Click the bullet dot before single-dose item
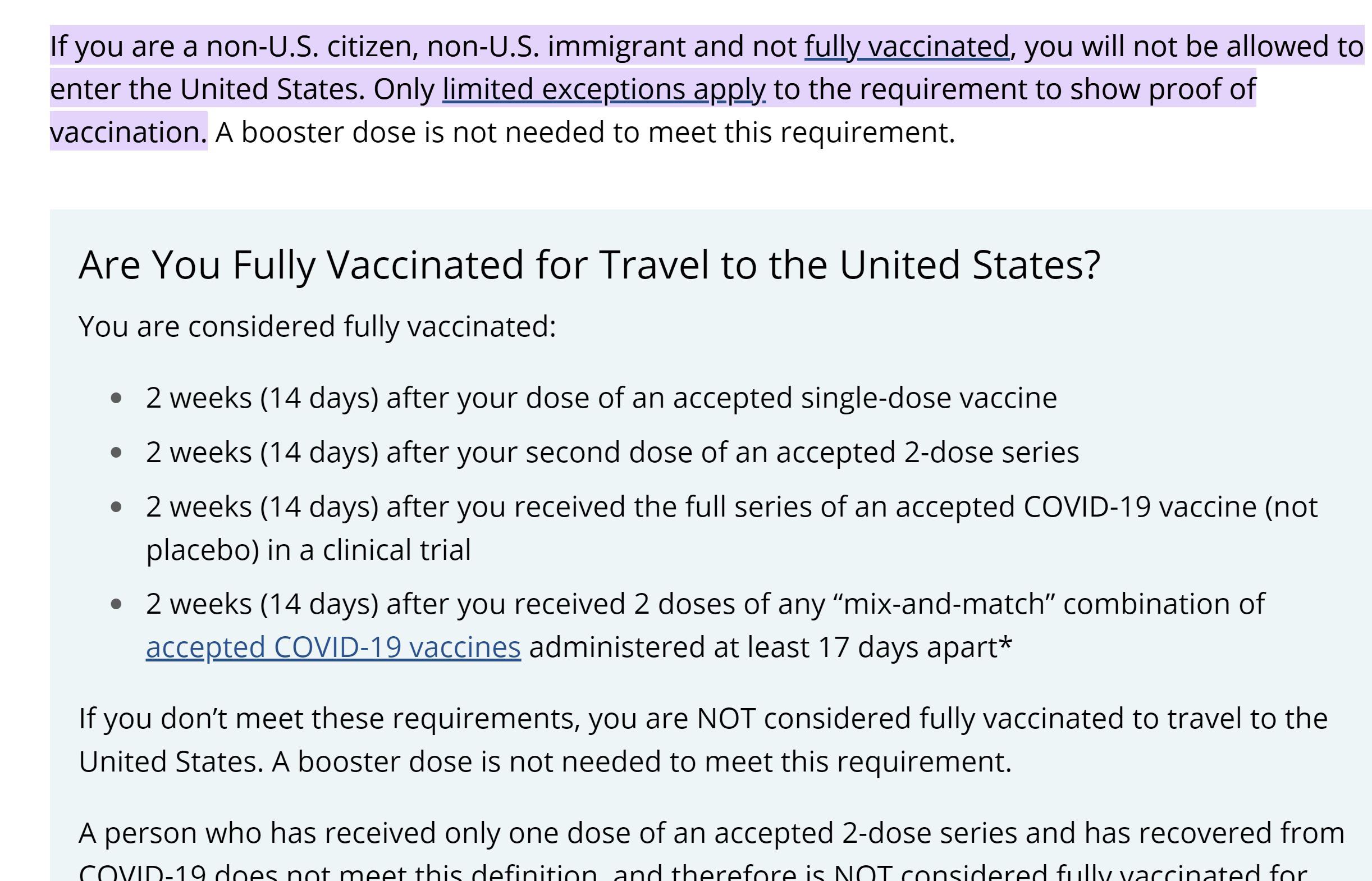This screenshot has height=881, width=1372. (116, 398)
